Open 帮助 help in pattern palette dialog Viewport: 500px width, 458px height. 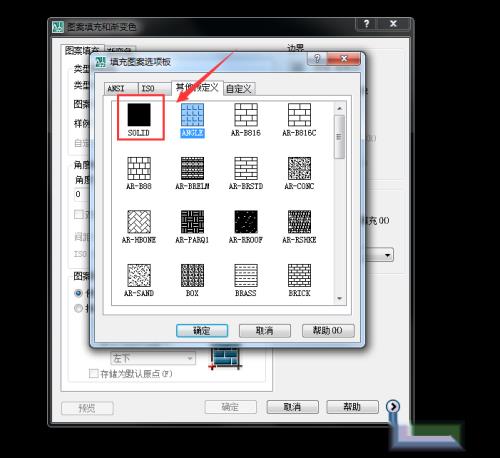point(328,331)
